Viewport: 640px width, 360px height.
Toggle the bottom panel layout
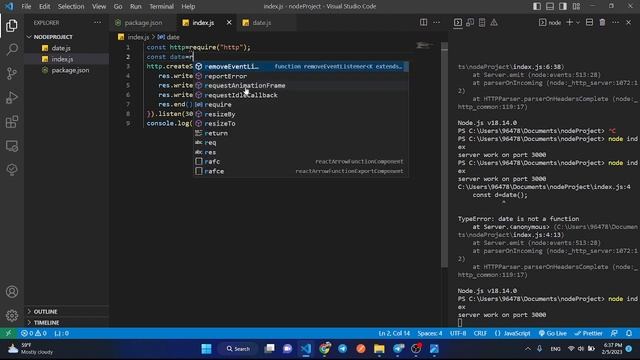pyautogui.click(x=550, y=6)
